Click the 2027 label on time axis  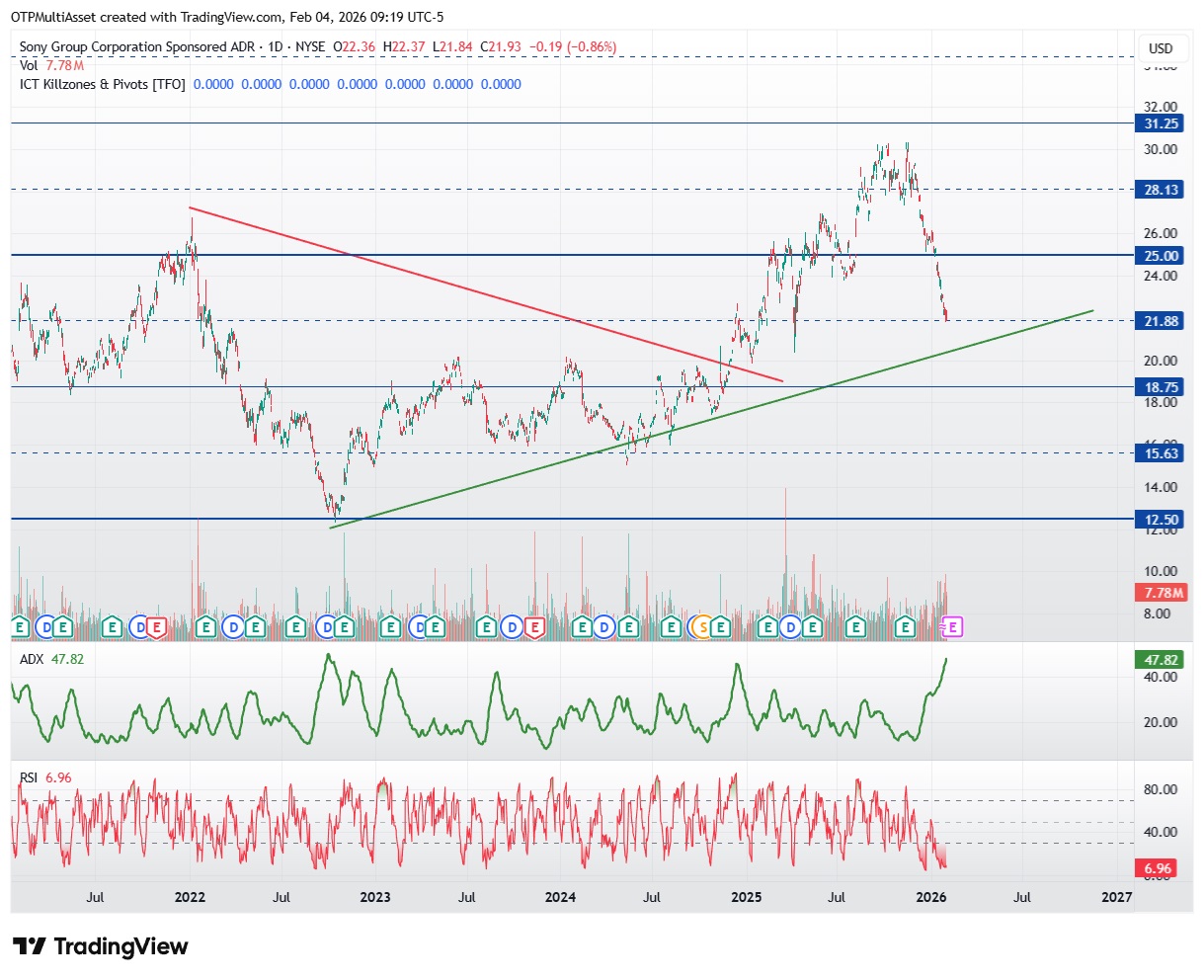point(1116,897)
